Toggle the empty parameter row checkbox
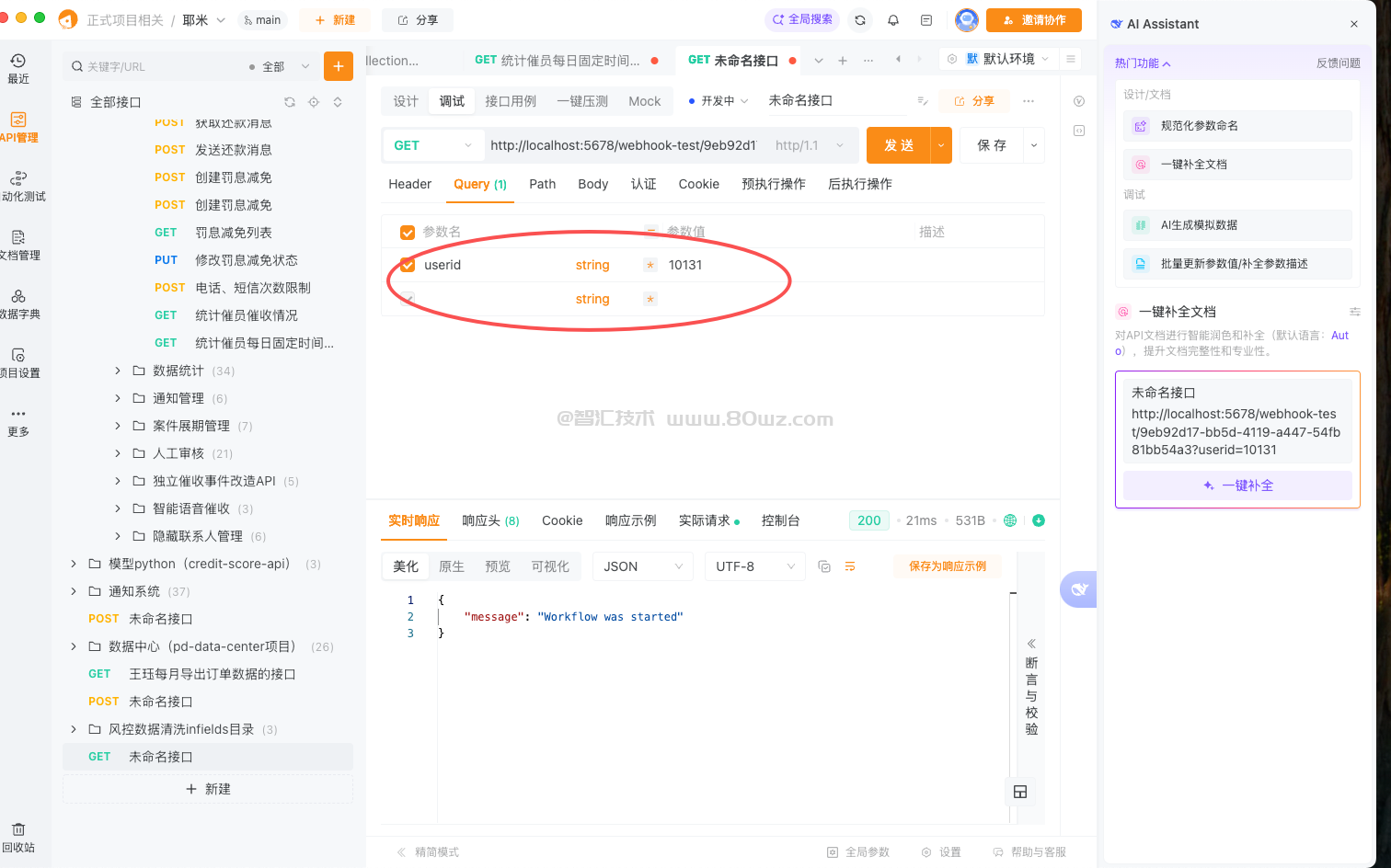1391x868 pixels. 408,299
